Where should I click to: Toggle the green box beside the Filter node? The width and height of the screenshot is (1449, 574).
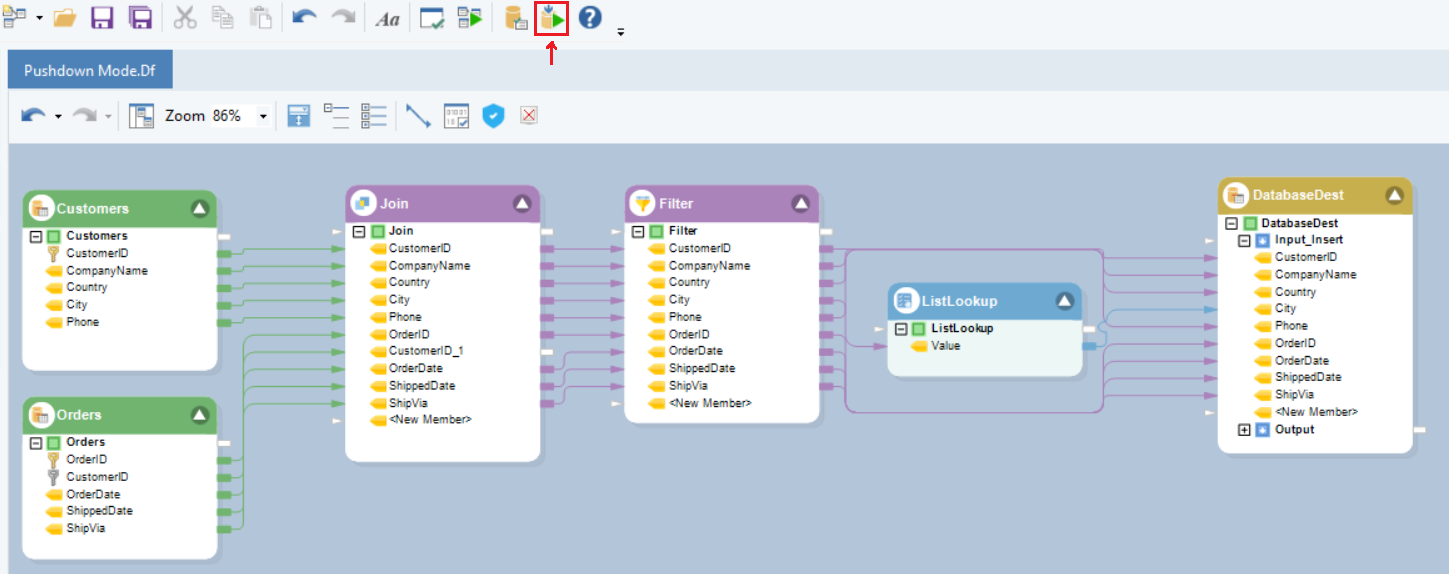[656, 231]
